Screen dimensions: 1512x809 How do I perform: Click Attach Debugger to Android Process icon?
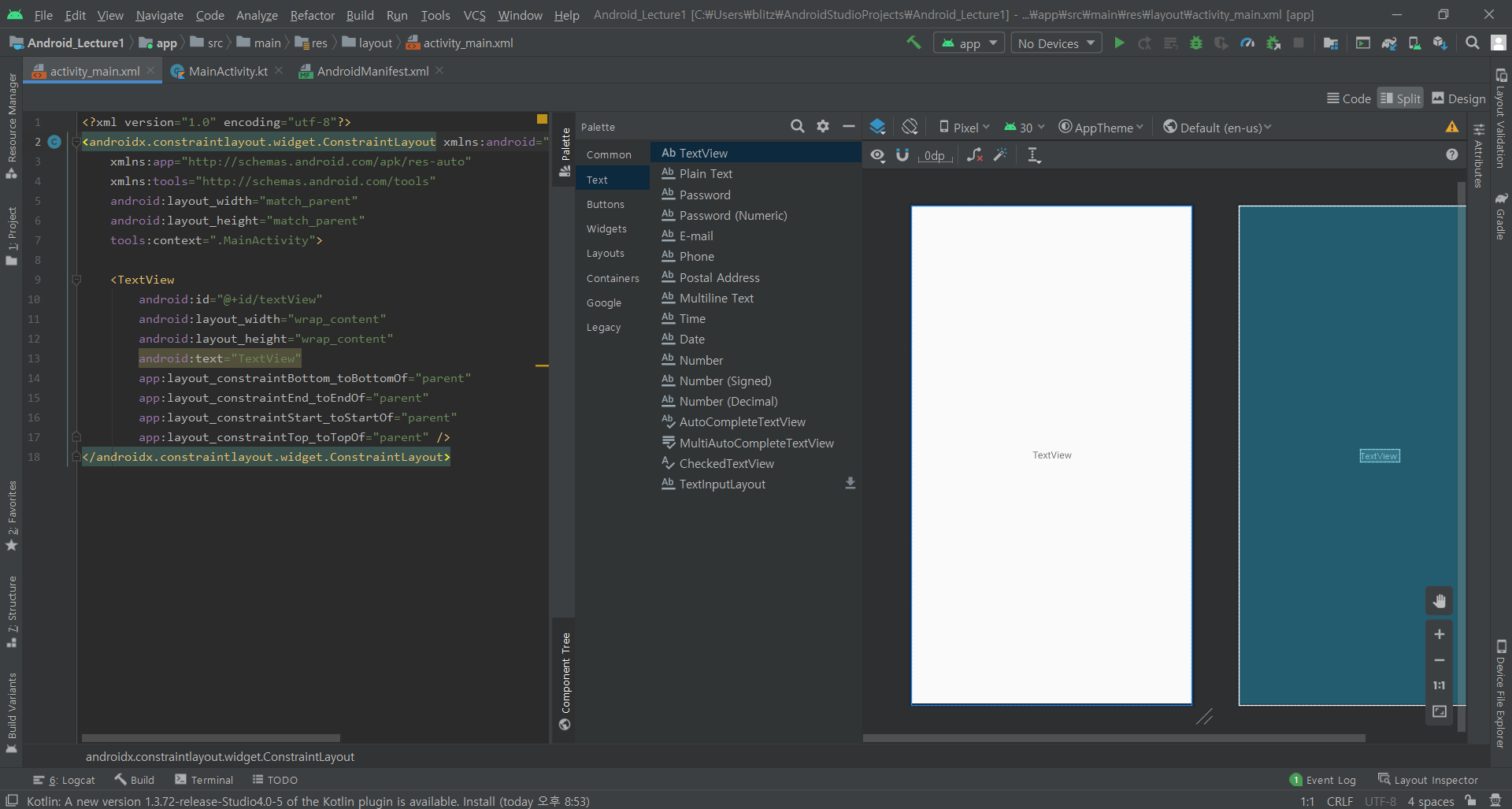1273,43
